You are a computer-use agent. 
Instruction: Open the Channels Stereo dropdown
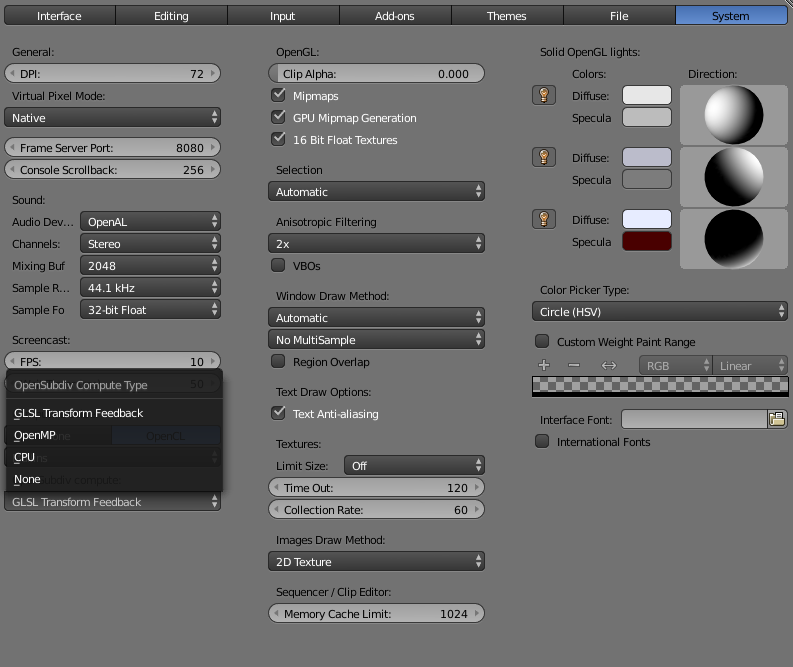coord(150,243)
